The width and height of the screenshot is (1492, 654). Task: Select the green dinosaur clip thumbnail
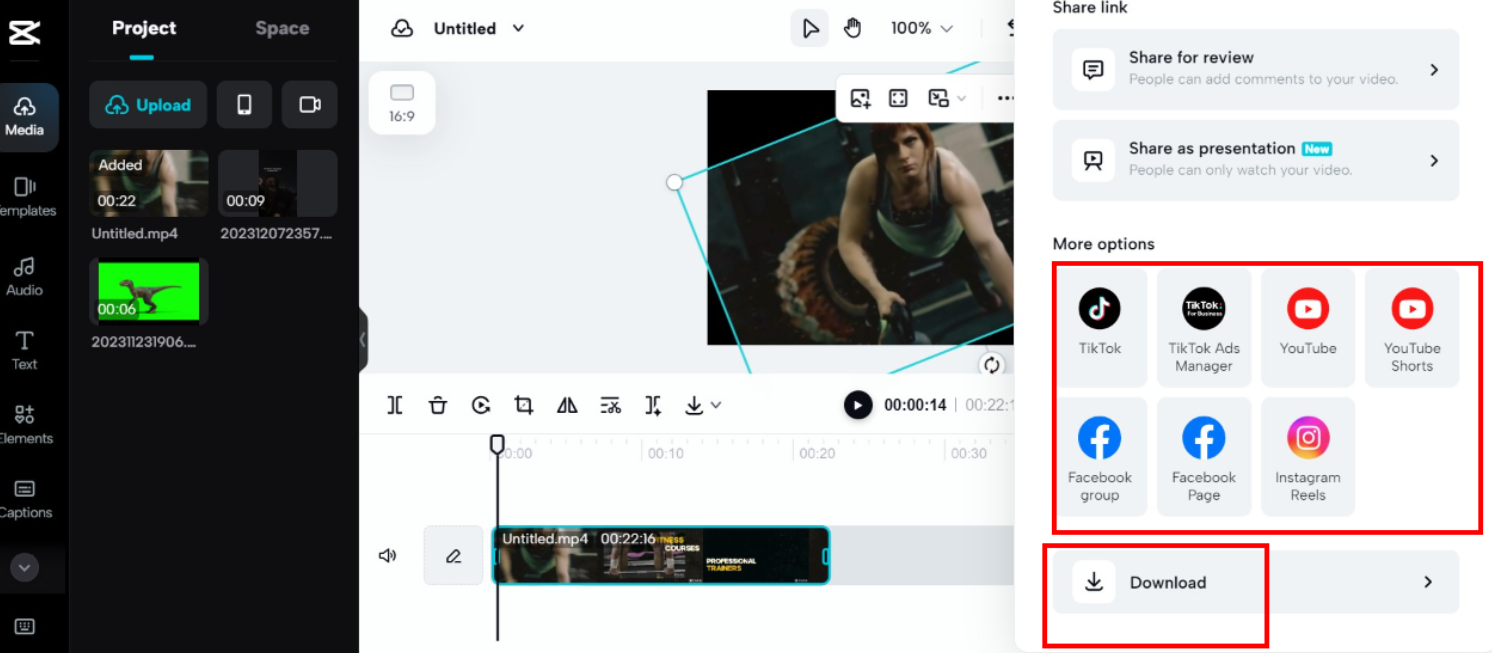[x=148, y=291]
